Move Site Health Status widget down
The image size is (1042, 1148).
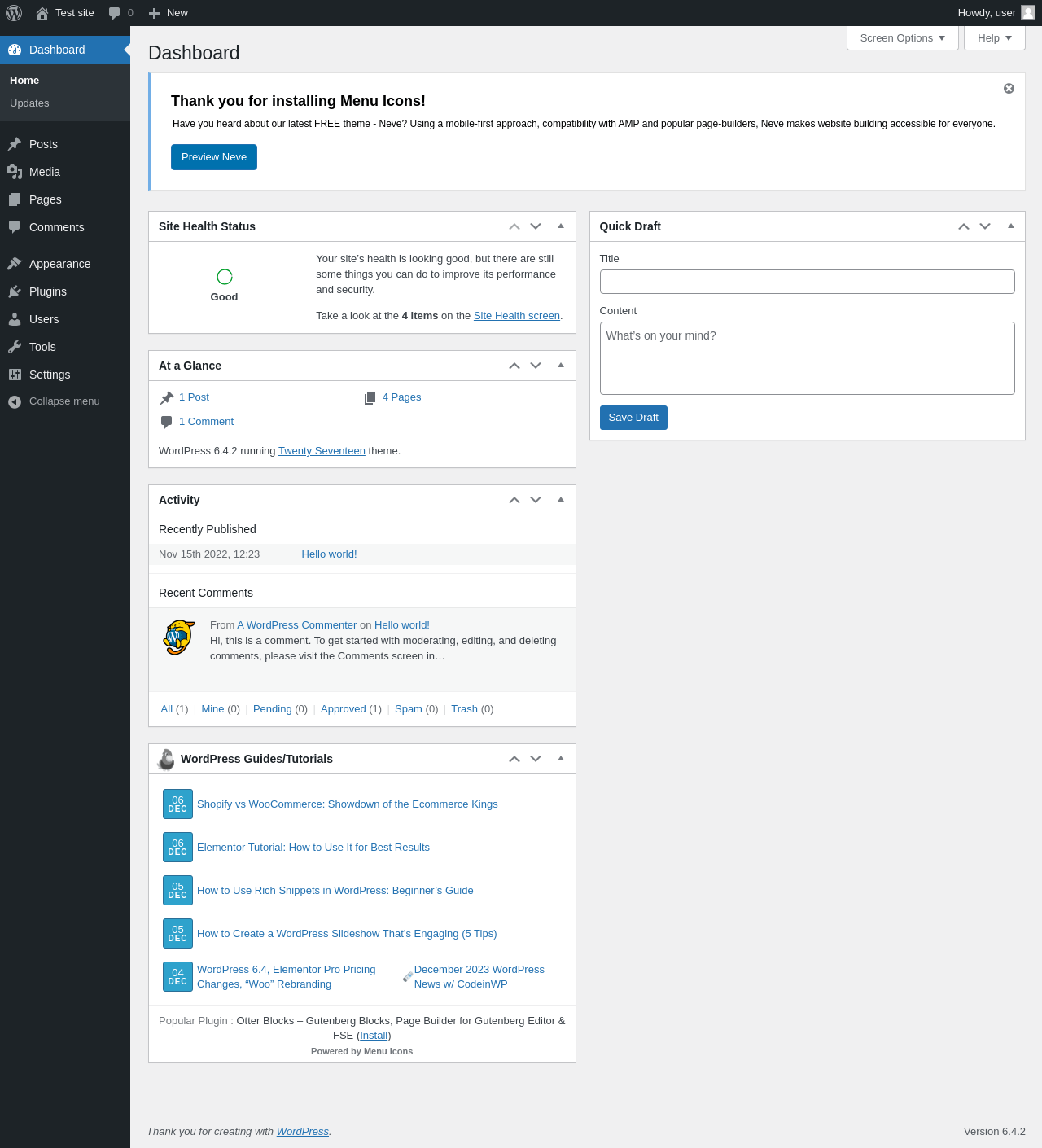(x=536, y=226)
